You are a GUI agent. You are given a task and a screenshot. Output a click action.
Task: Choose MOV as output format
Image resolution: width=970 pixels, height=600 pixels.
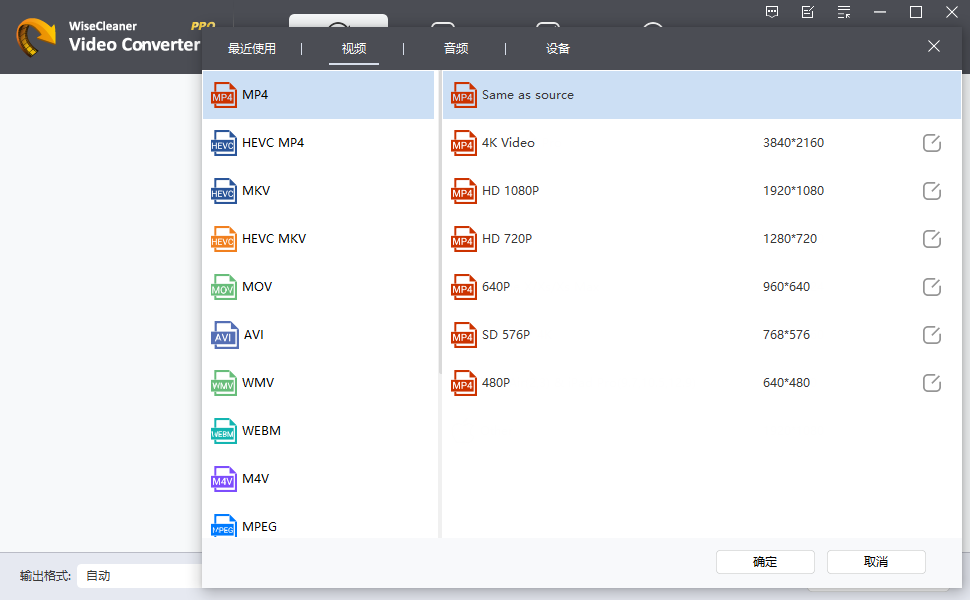click(318, 287)
